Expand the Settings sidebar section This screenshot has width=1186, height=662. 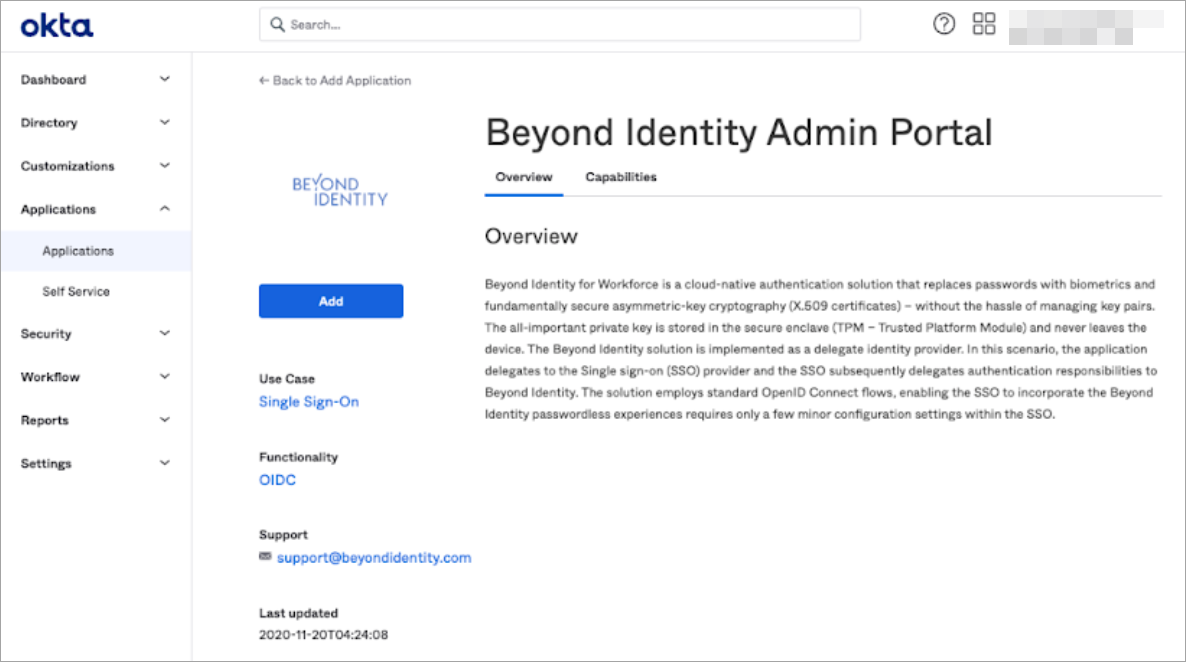coord(95,463)
